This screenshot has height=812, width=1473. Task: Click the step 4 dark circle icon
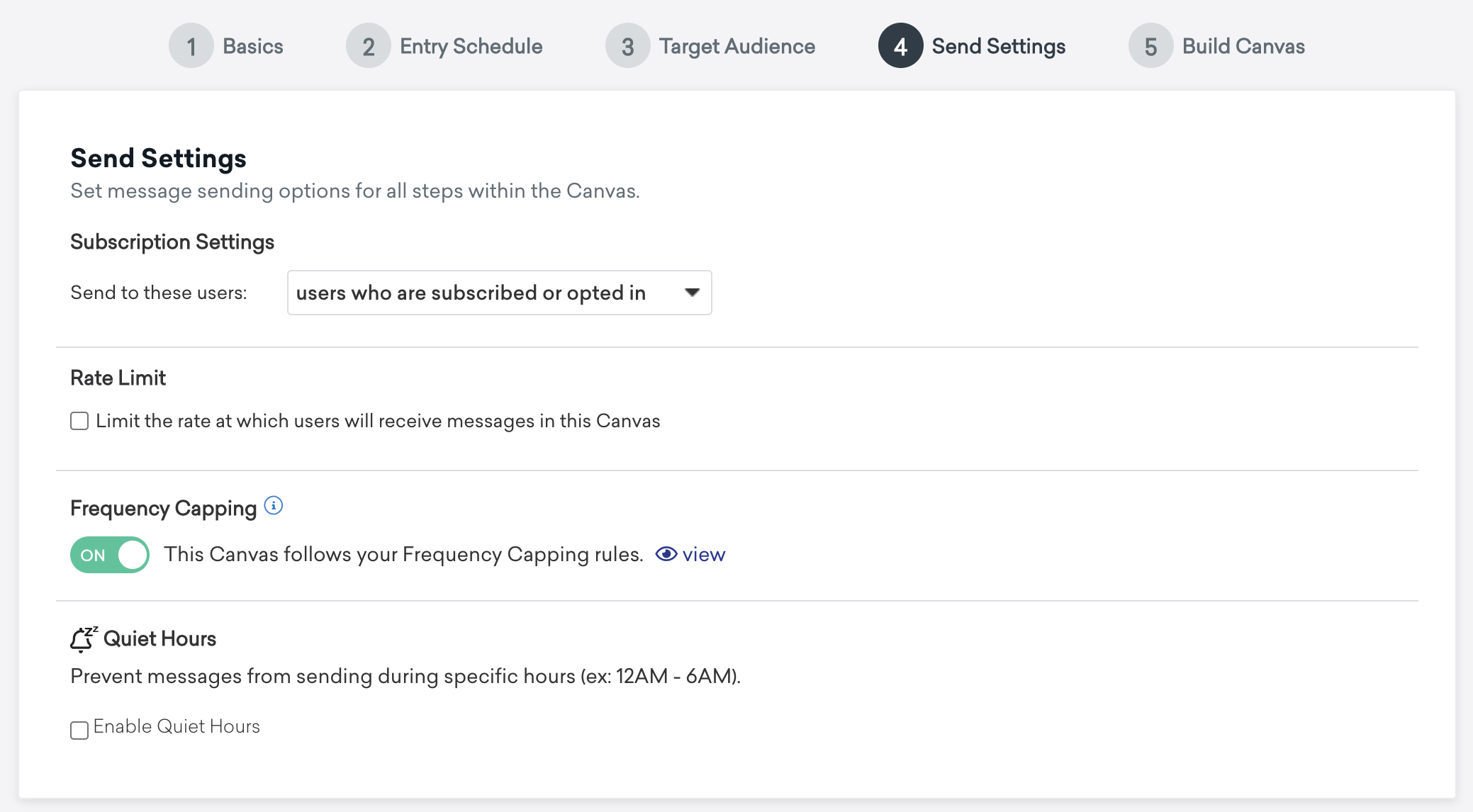click(x=901, y=46)
